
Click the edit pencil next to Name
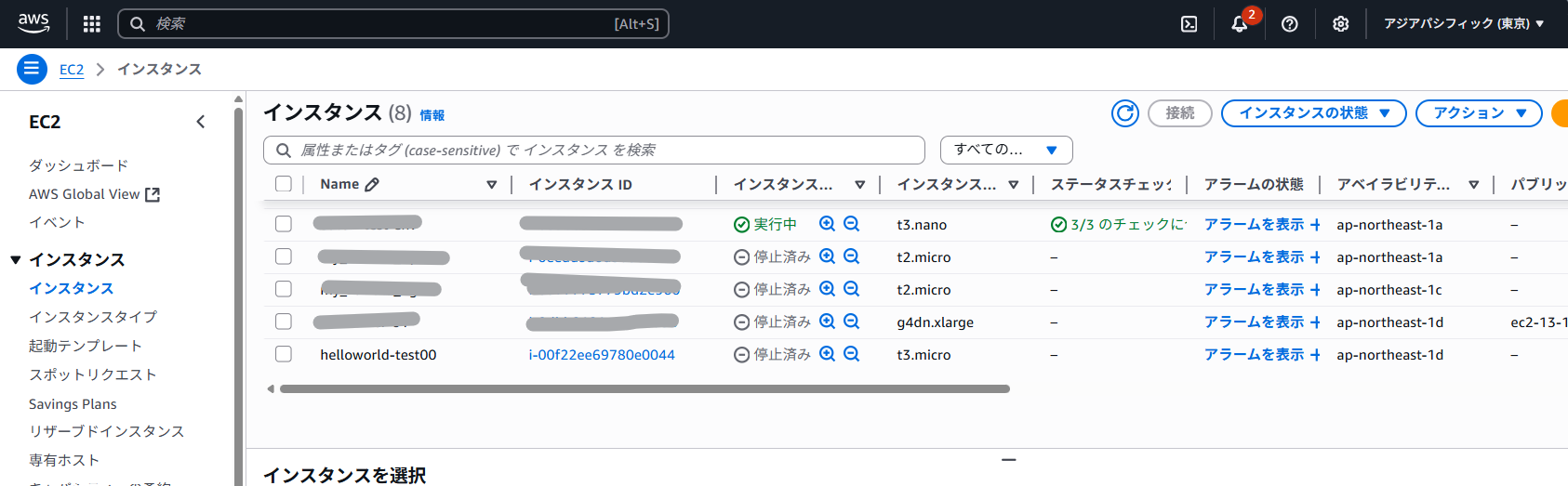tap(372, 184)
